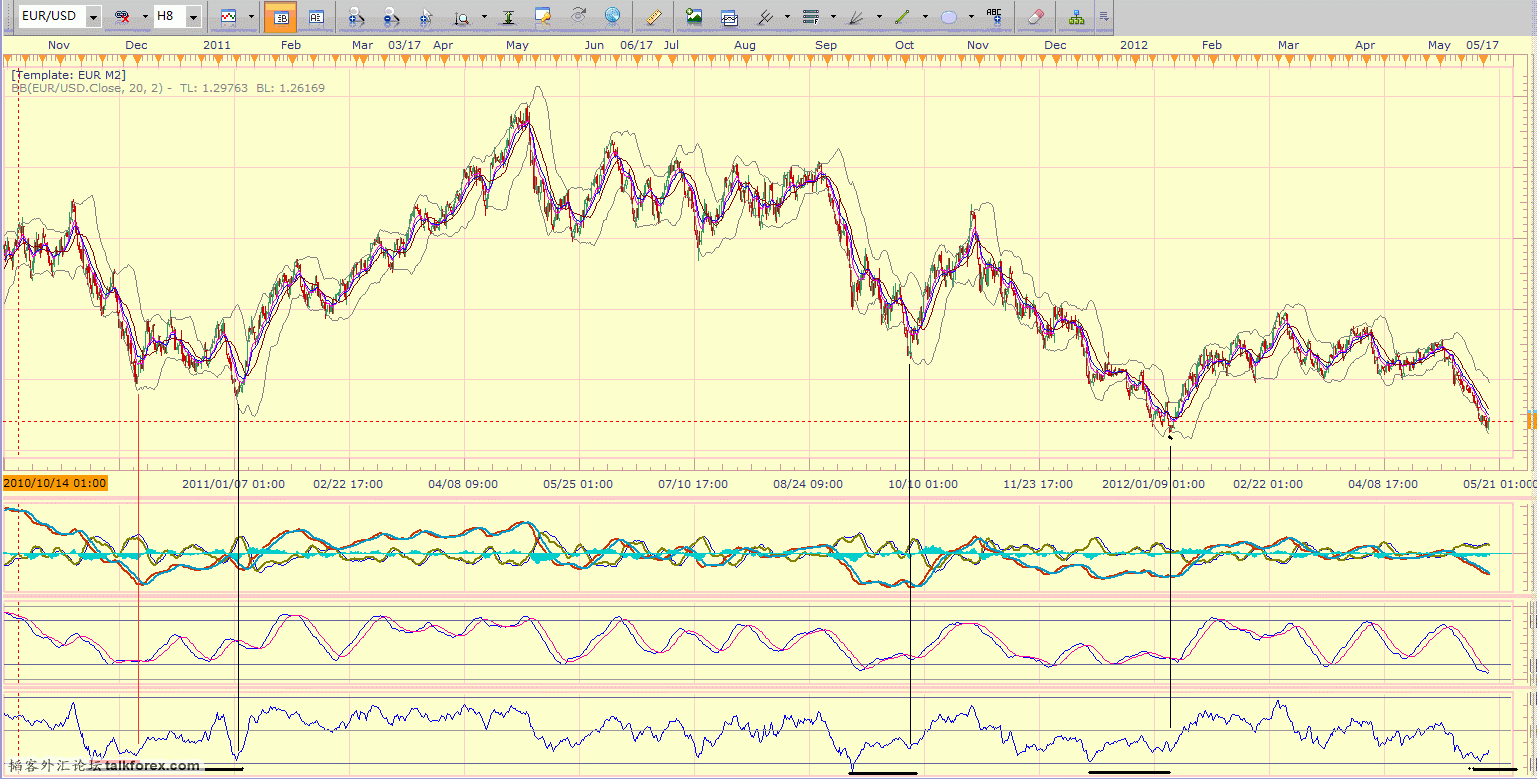Image resolution: width=1537 pixels, height=779 pixels.
Task: Click the vertical zoom magnifier icon
Action: pyautogui.click(x=462, y=17)
